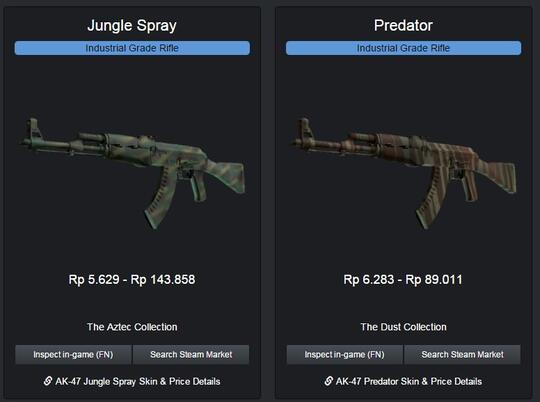540x402 pixels.
Task: Click the Jungle Spray card background
Action: pos(132,86)
